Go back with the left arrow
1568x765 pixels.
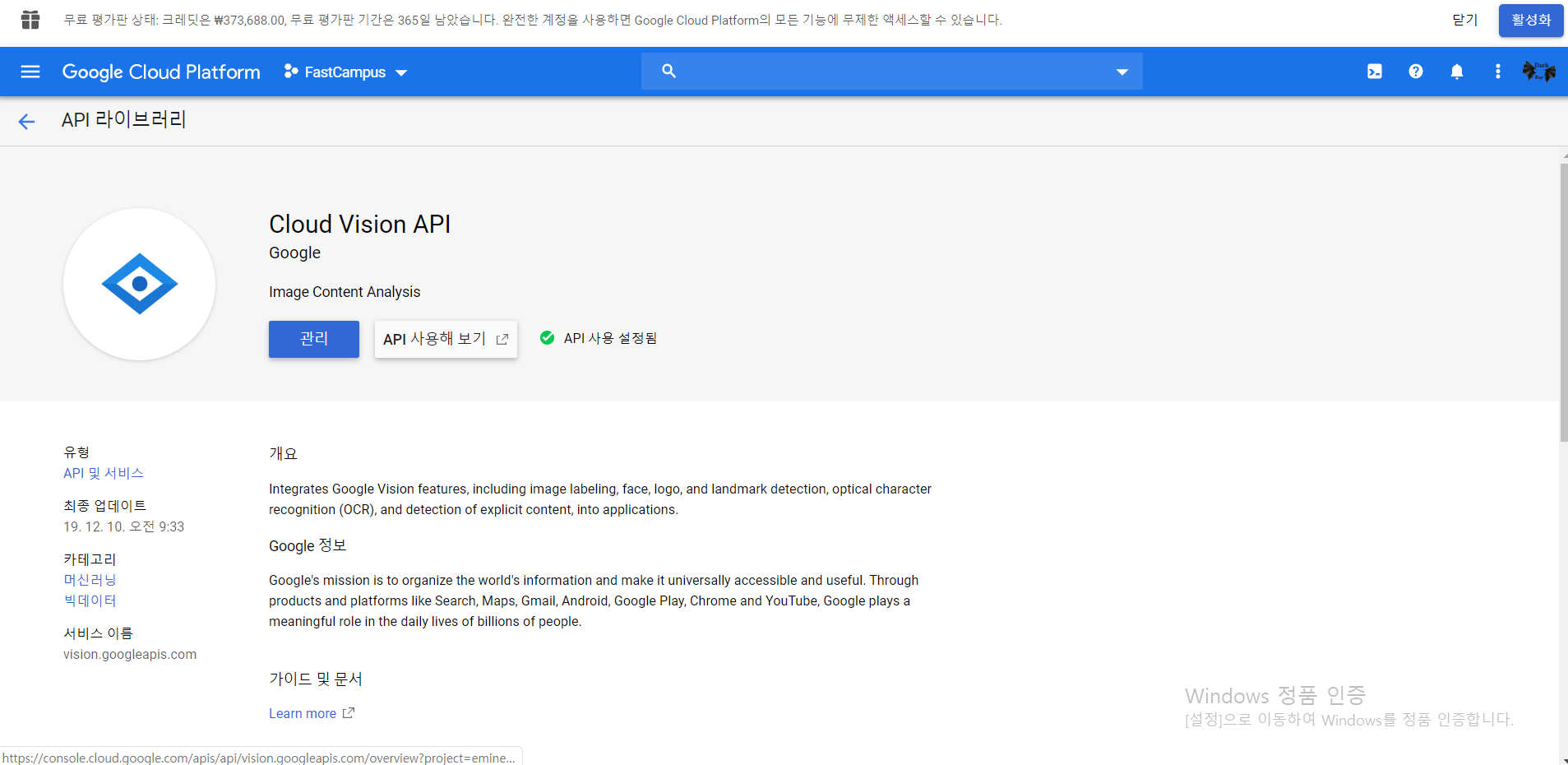coord(26,122)
